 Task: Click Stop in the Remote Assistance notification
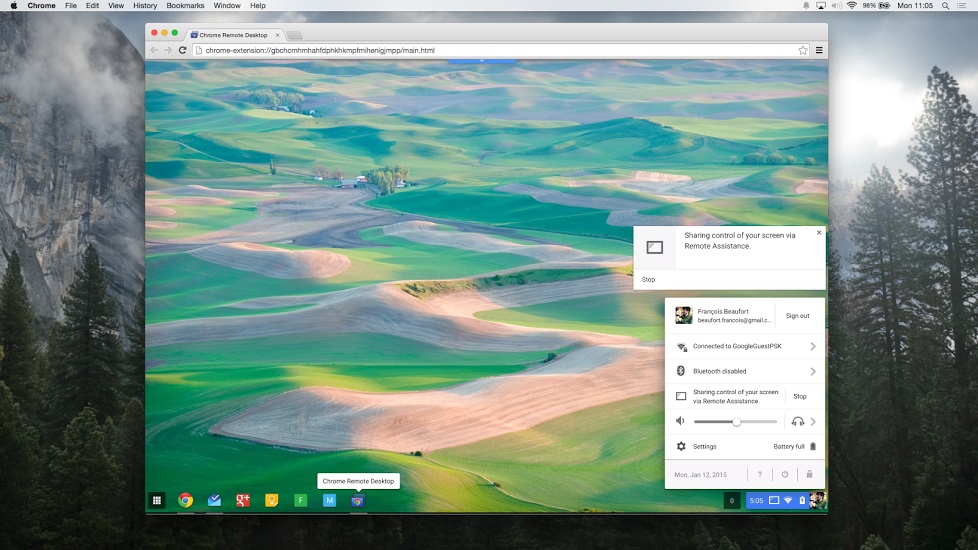[x=649, y=279]
